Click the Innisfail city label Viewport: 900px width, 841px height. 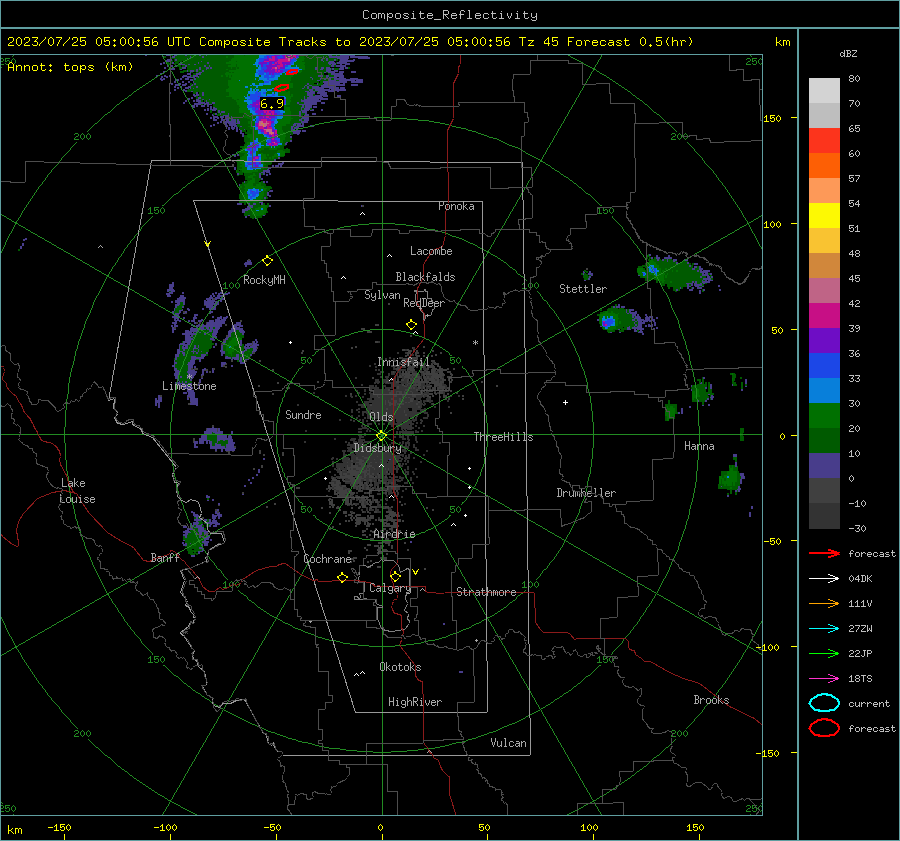pos(403,362)
